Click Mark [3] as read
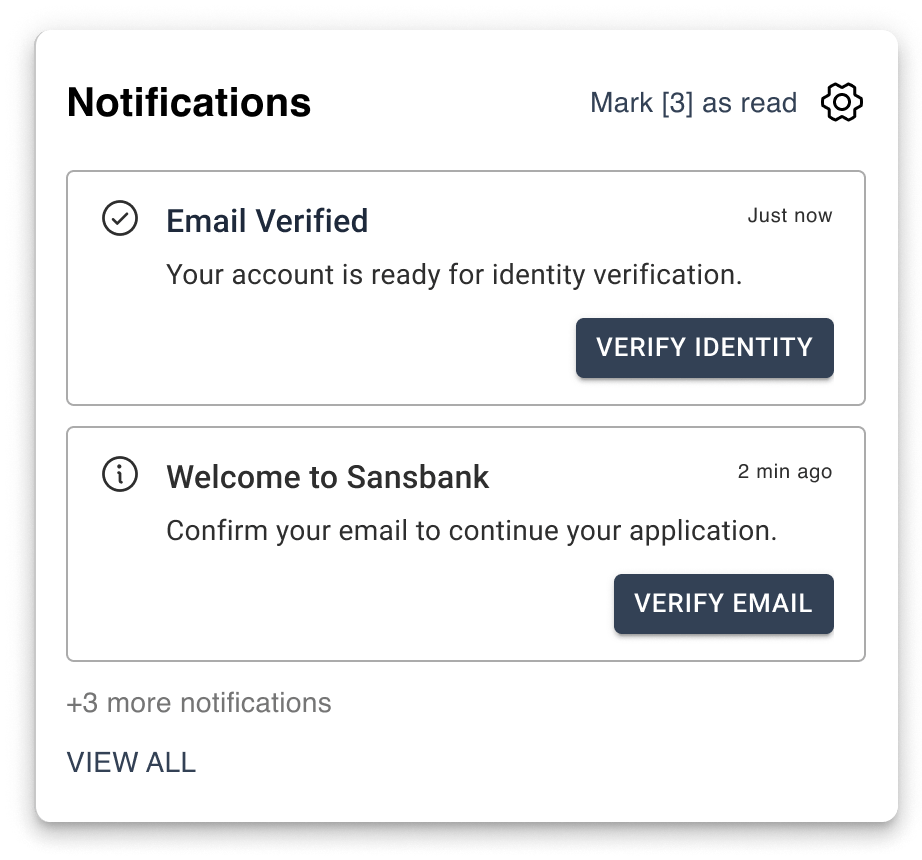Image resolution: width=922 pixels, height=860 pixels. pos(693,102)
